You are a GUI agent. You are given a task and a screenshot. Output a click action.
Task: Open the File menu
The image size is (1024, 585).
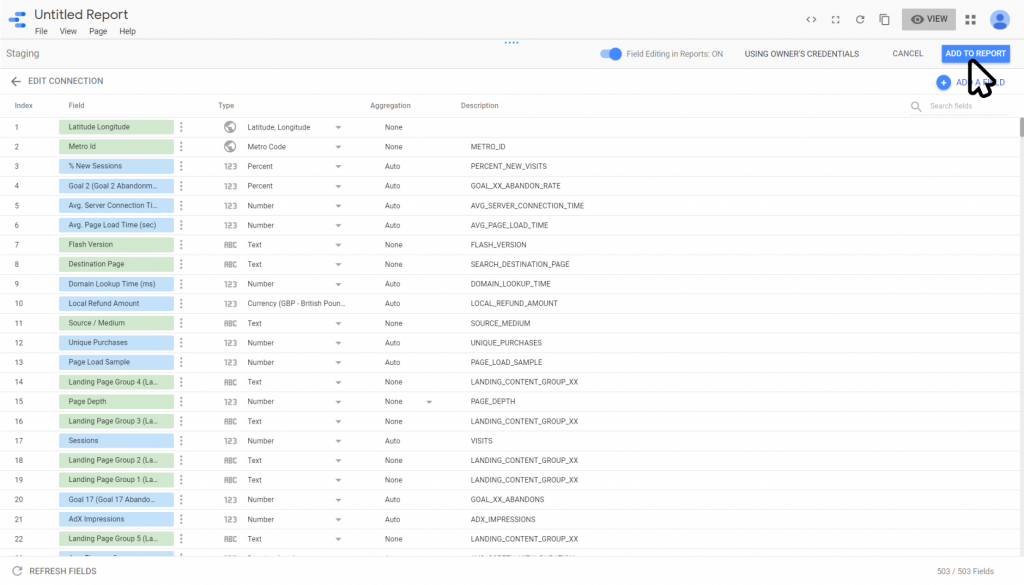coord(41,32)
